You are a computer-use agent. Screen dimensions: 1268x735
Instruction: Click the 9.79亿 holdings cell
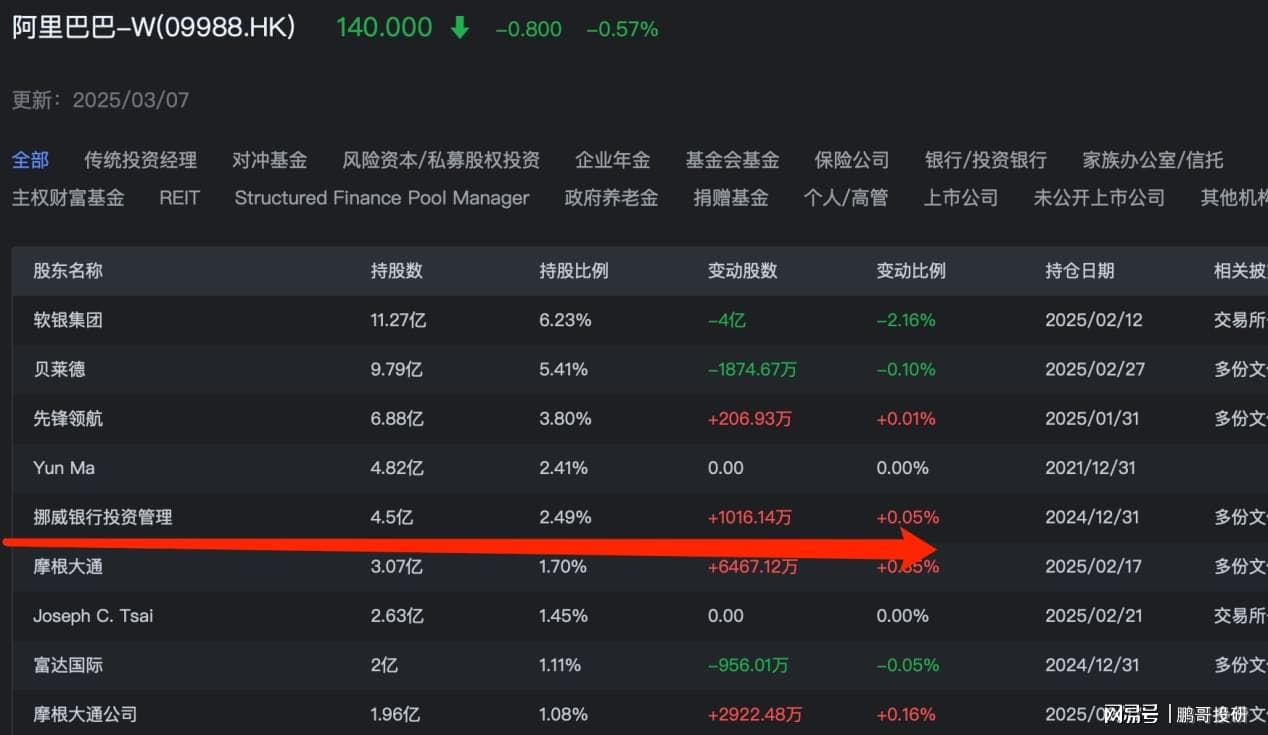pos(396,369)
